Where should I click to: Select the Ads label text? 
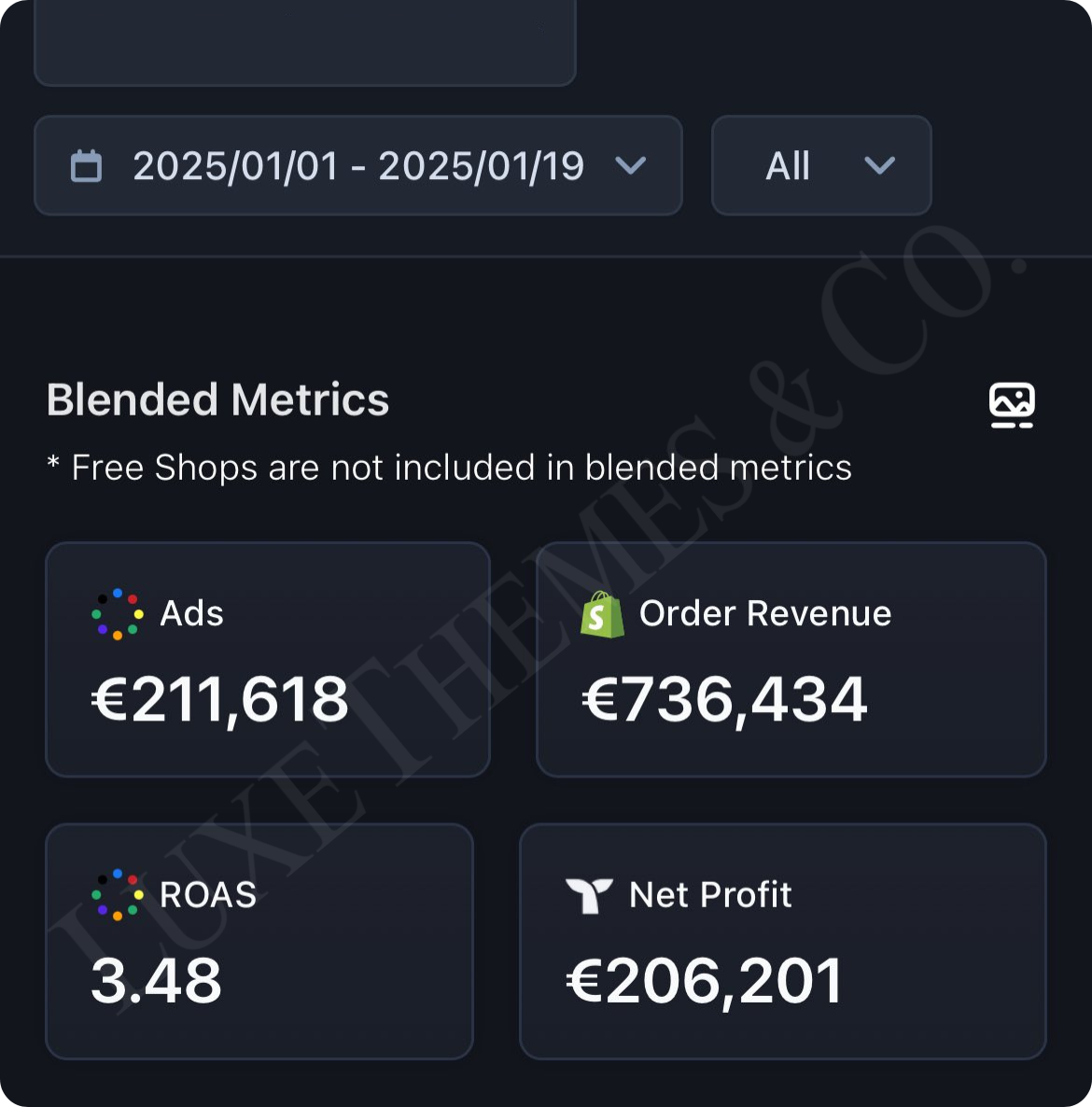coord(192,613)
